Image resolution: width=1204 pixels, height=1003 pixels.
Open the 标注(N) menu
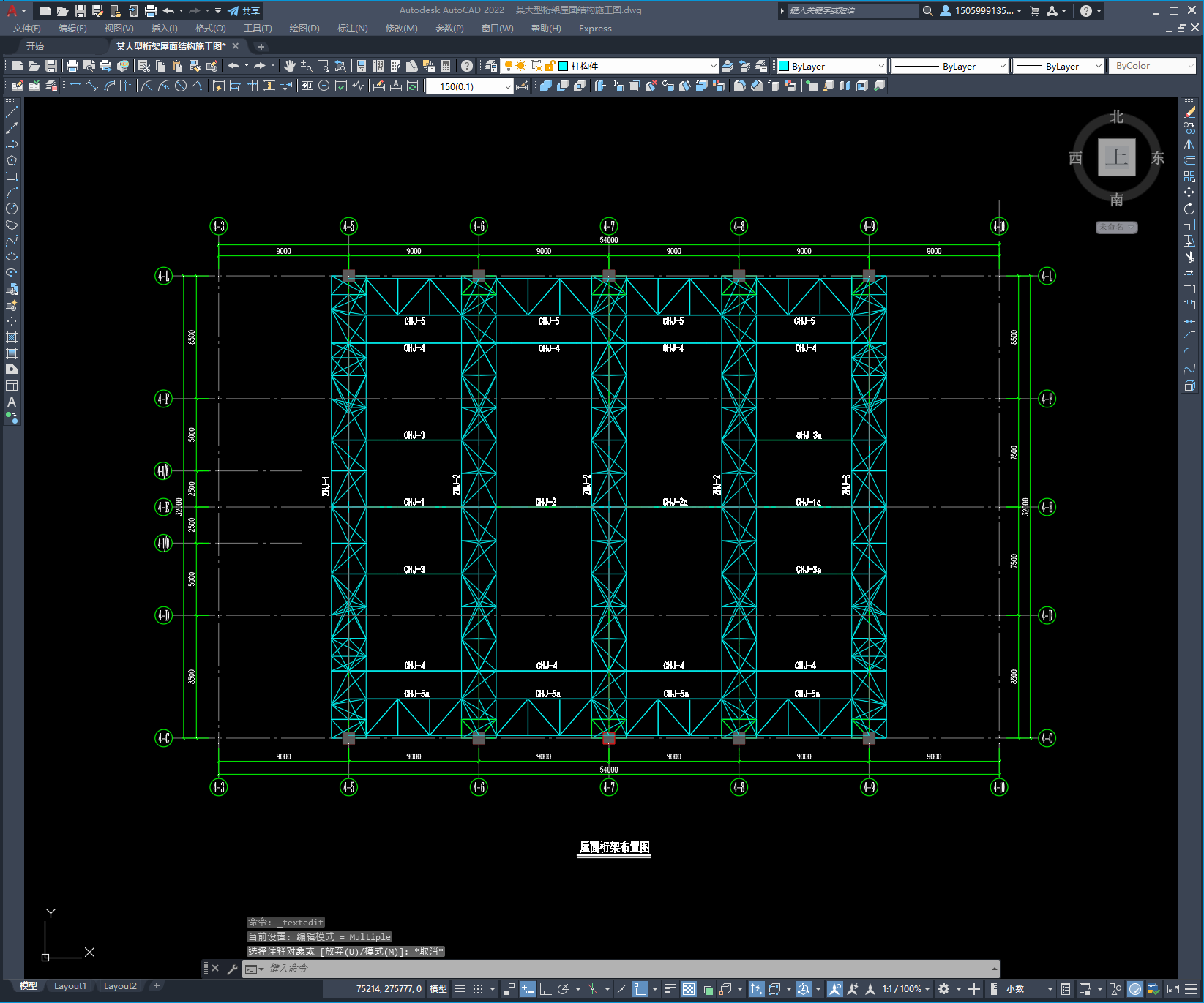click(x=352, y=29)
